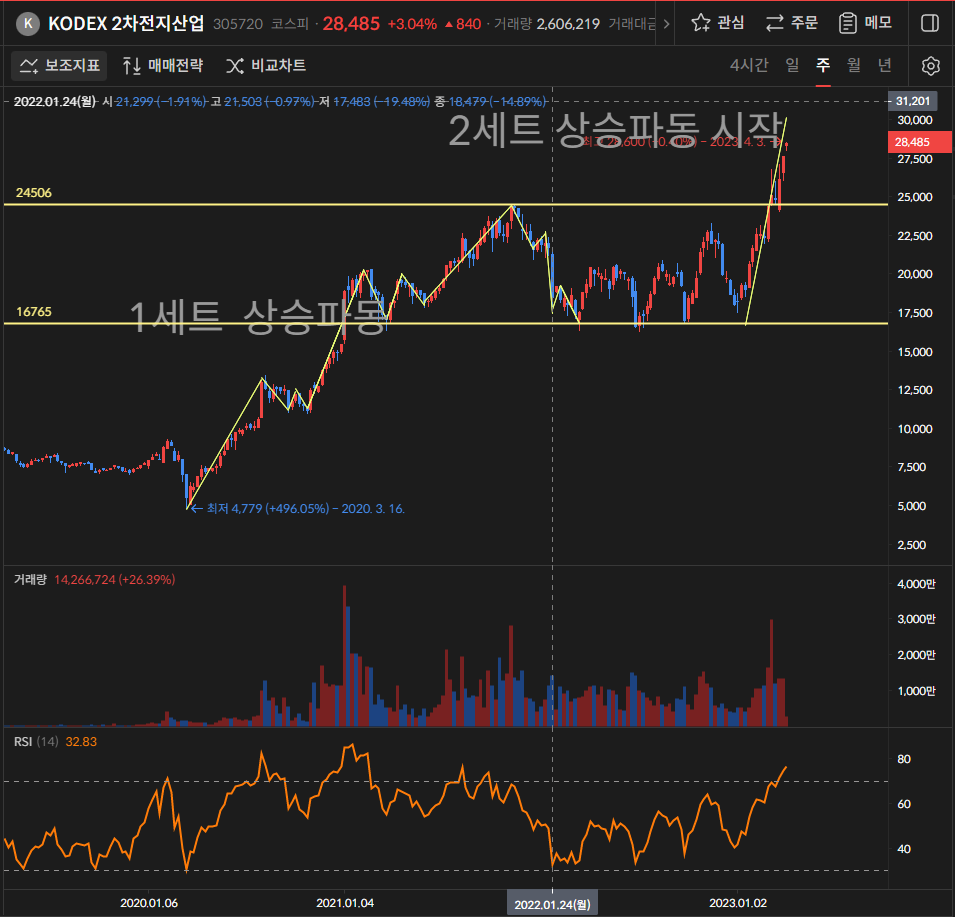Switch chart to 4시간 interval

749,65
